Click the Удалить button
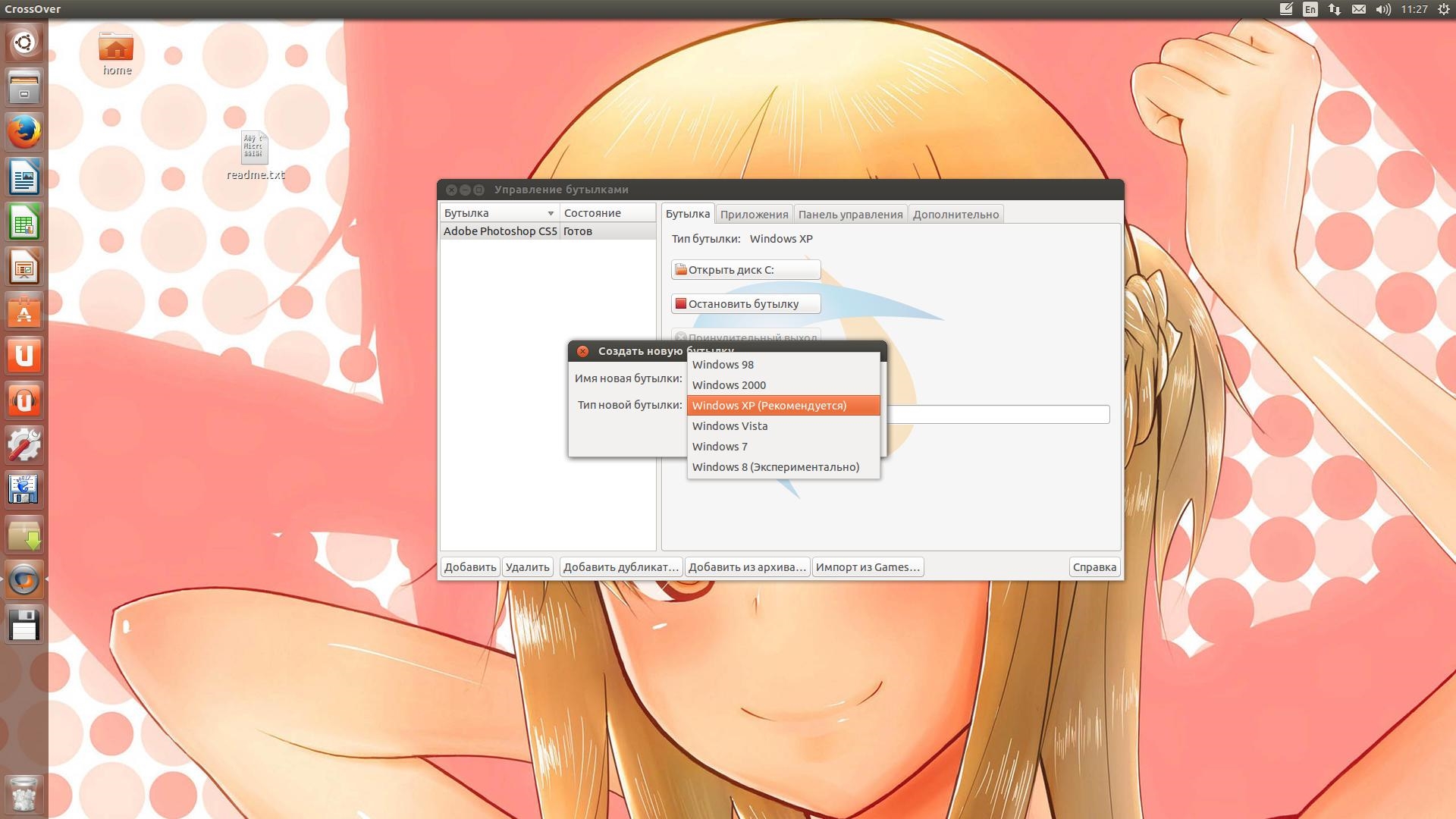 (527, 567)
